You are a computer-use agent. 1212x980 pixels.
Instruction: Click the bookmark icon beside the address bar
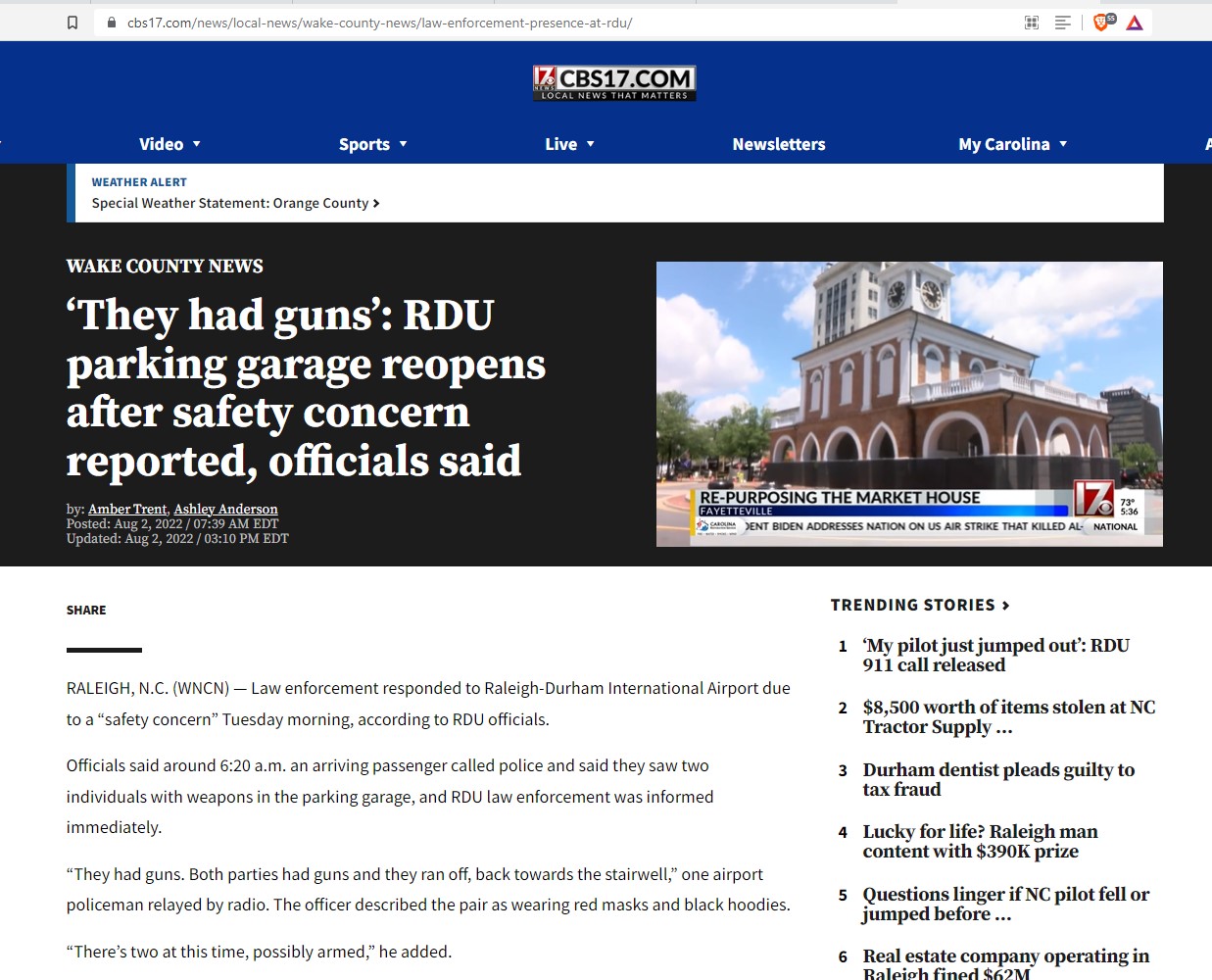(73, 23)
